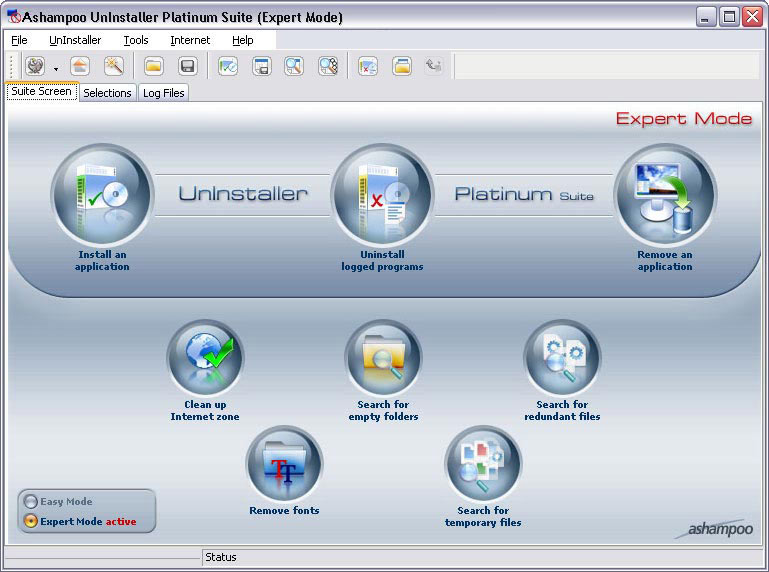Click the toolbar drag grip handle
Viewport: 769px width, 572px height.
click(12, 66)
